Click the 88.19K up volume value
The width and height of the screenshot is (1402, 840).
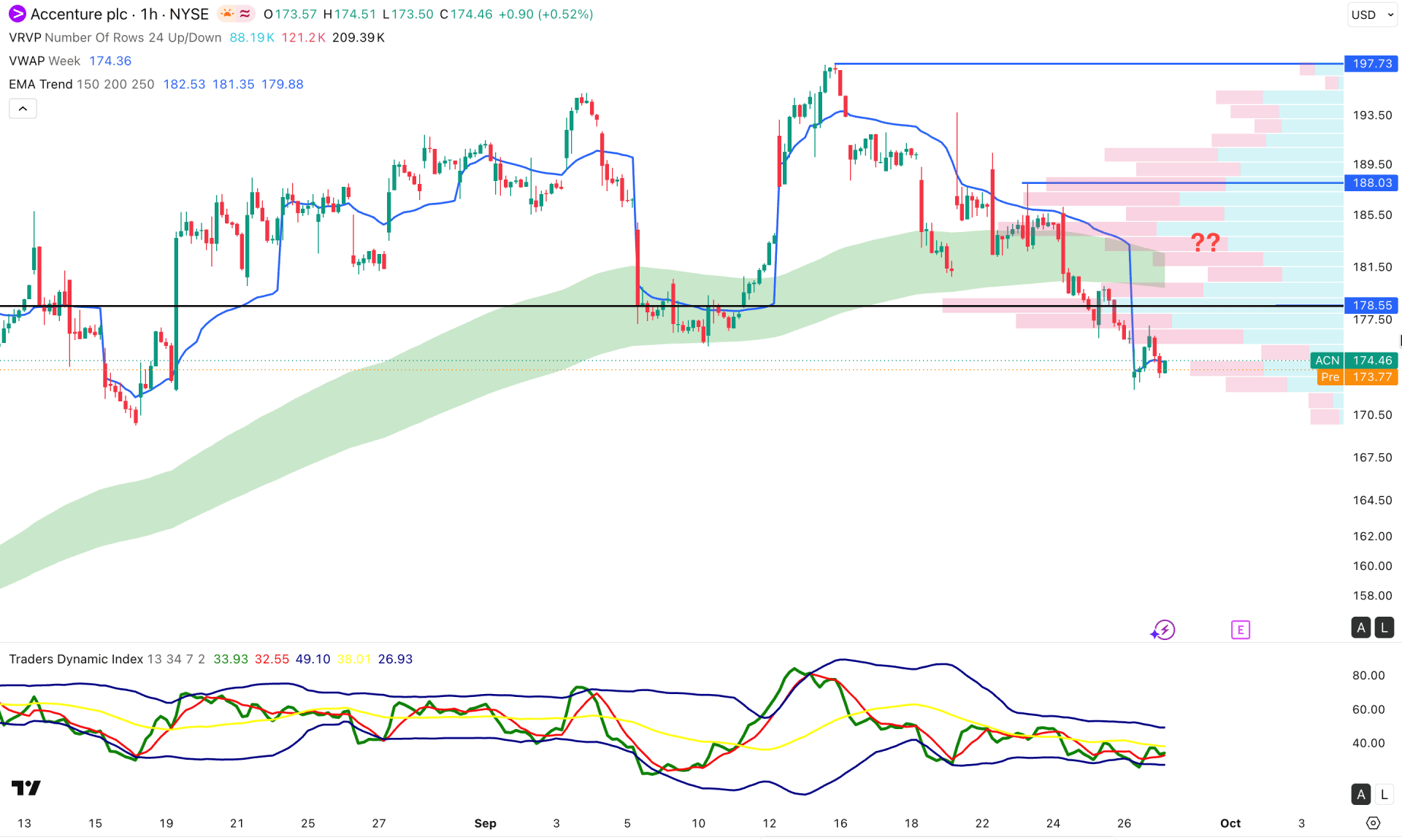(252, 37)
